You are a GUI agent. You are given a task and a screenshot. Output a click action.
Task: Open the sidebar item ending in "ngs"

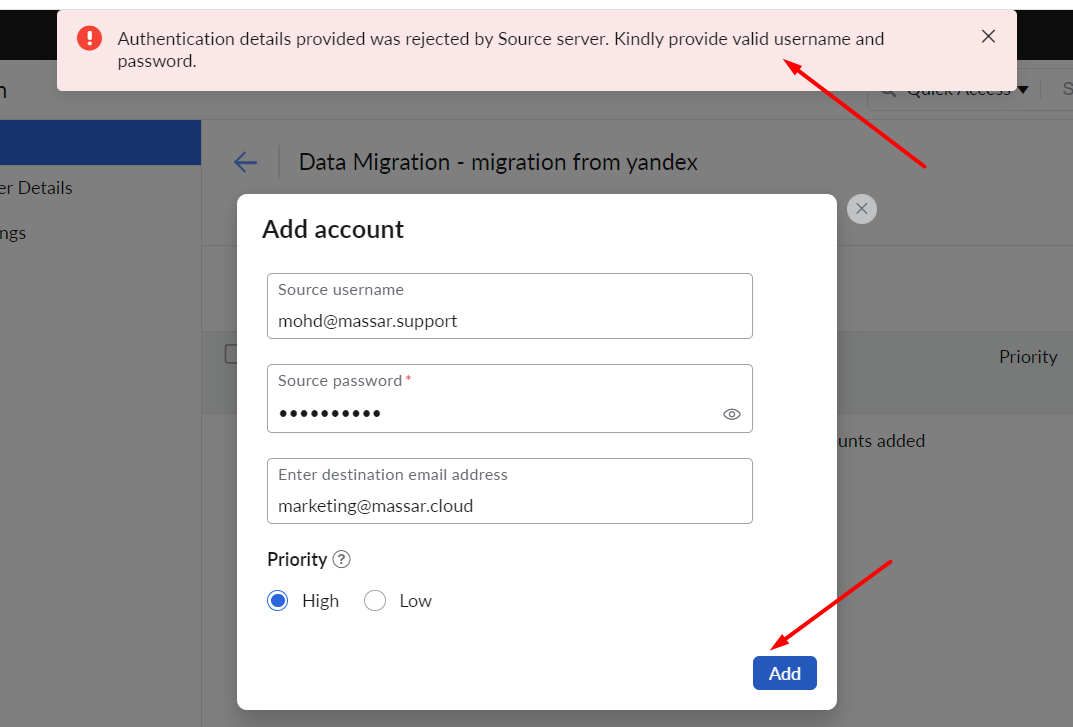(x=13, y=233)
